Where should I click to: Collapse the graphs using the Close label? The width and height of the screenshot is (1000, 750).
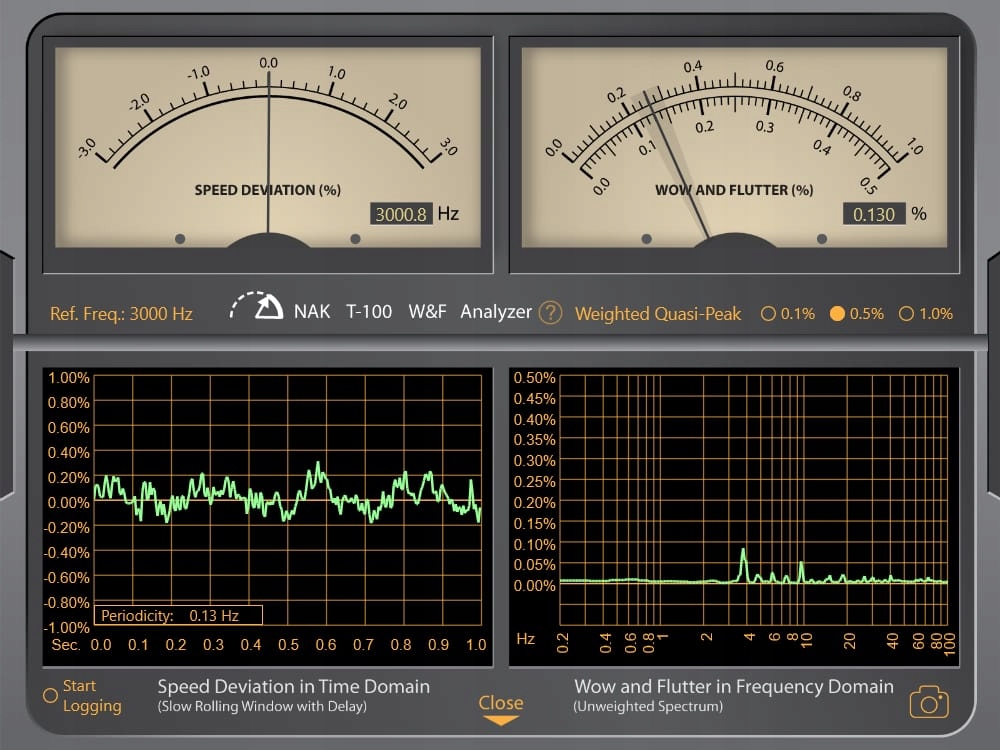[500, 702]
